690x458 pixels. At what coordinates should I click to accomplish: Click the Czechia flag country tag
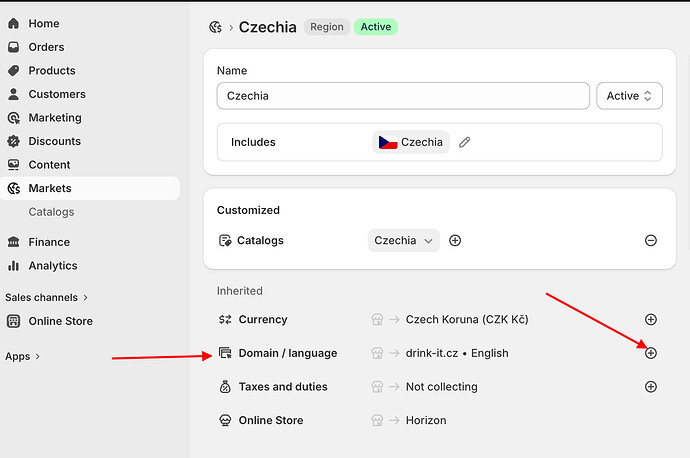tap(411, 142)
